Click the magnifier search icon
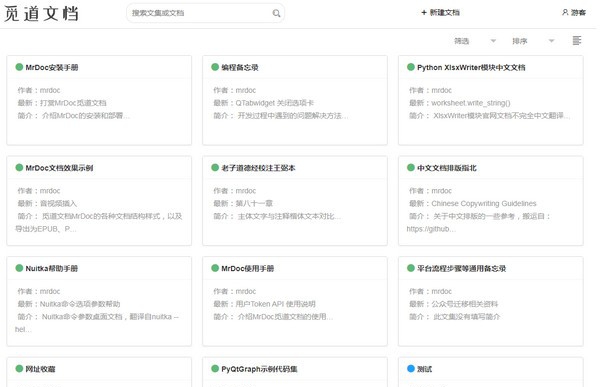Screen dimensions: 600x387 pos(276,13)
